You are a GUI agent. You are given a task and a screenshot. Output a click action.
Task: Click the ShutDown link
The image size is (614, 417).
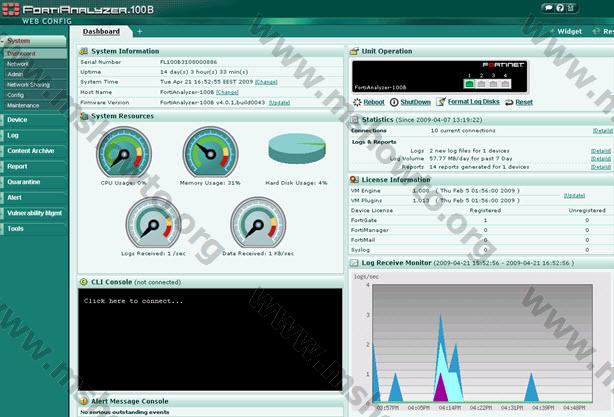pyautogui.click(x=415, y=102)
